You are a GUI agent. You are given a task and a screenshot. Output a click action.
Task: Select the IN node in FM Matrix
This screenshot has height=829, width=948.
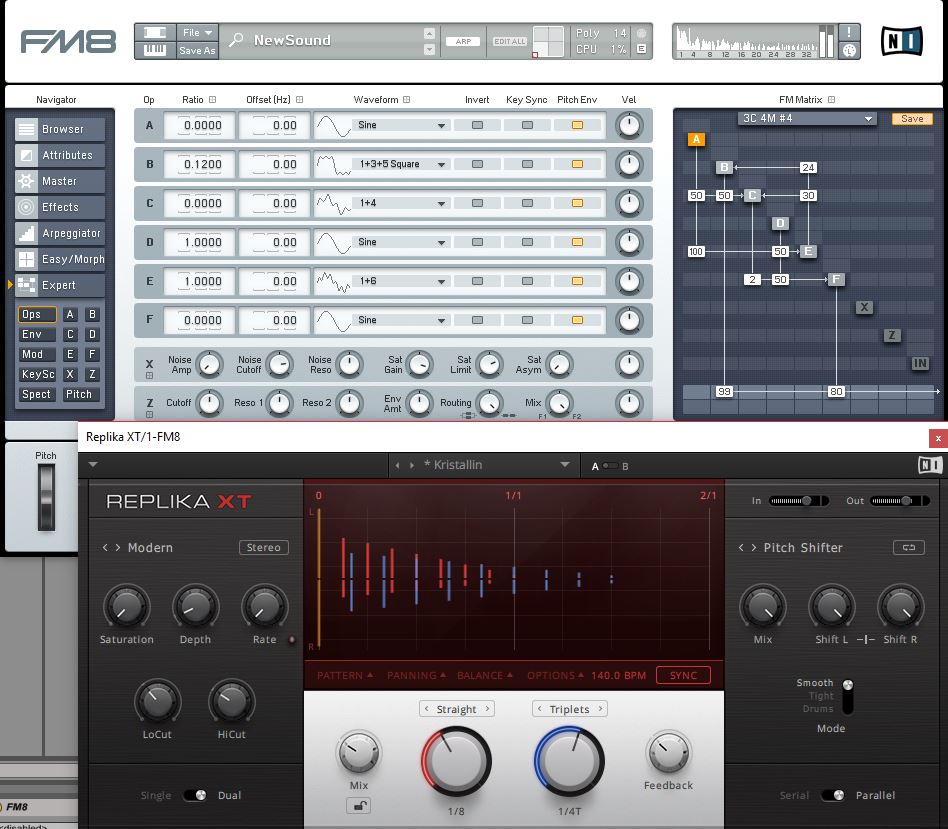920,363
